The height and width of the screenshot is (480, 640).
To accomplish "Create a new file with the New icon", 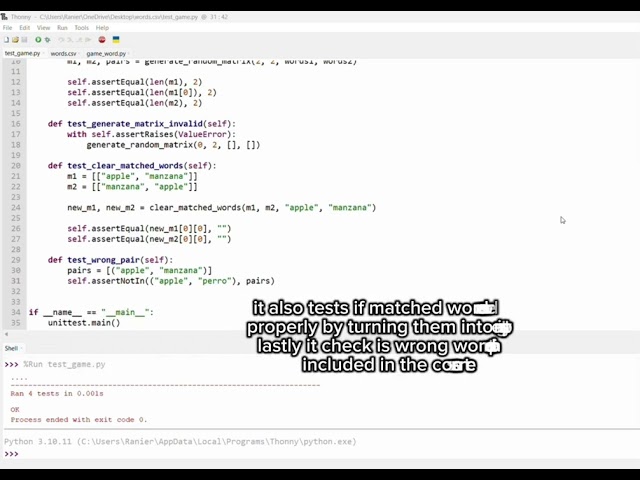I will [x=7, y=40].
